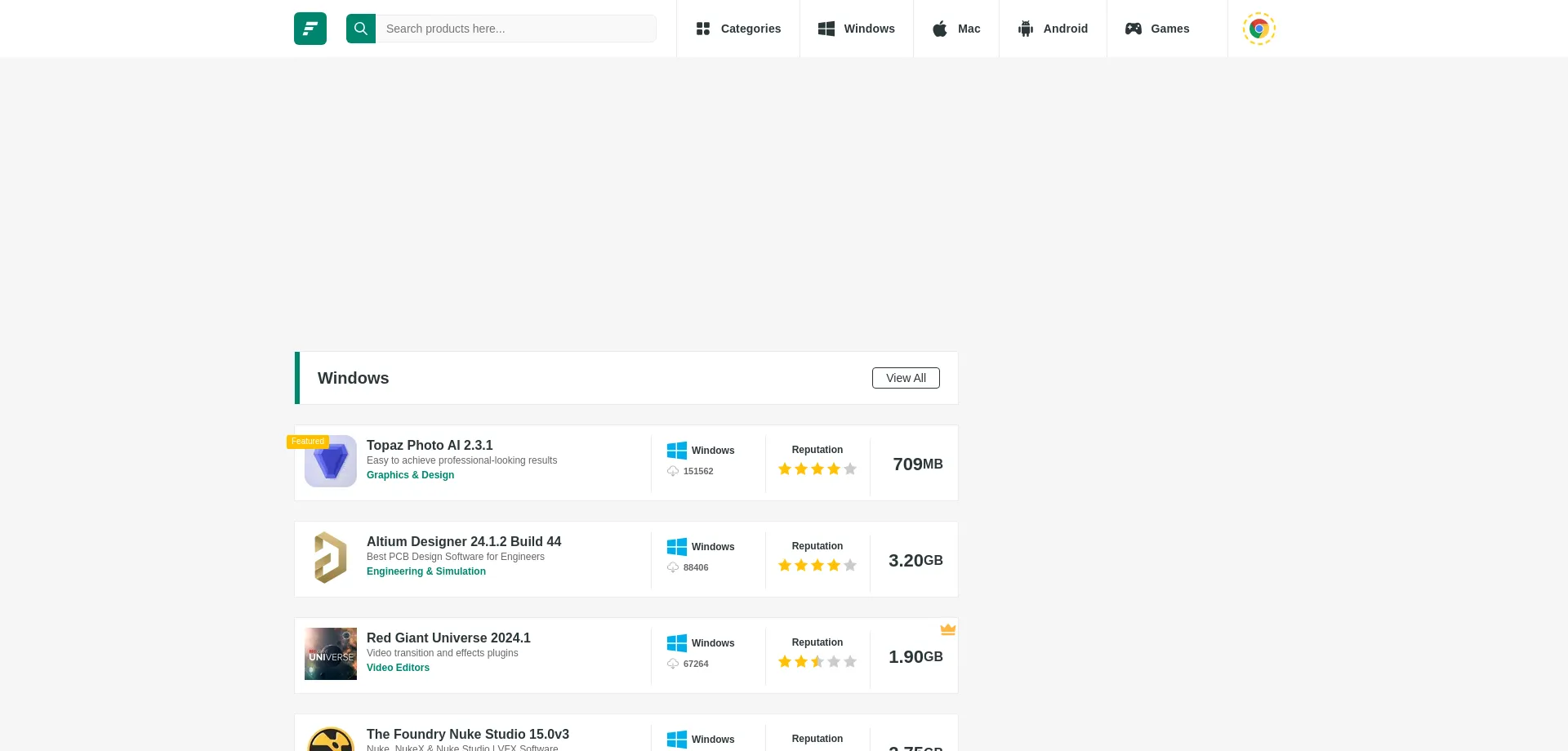
Task: Click the Red Giant Universe thumbnail
Action: coord(331,654)
